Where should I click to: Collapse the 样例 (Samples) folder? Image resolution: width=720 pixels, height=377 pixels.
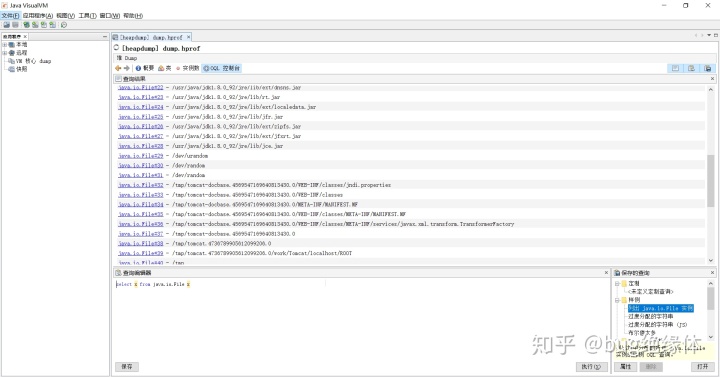618,300
